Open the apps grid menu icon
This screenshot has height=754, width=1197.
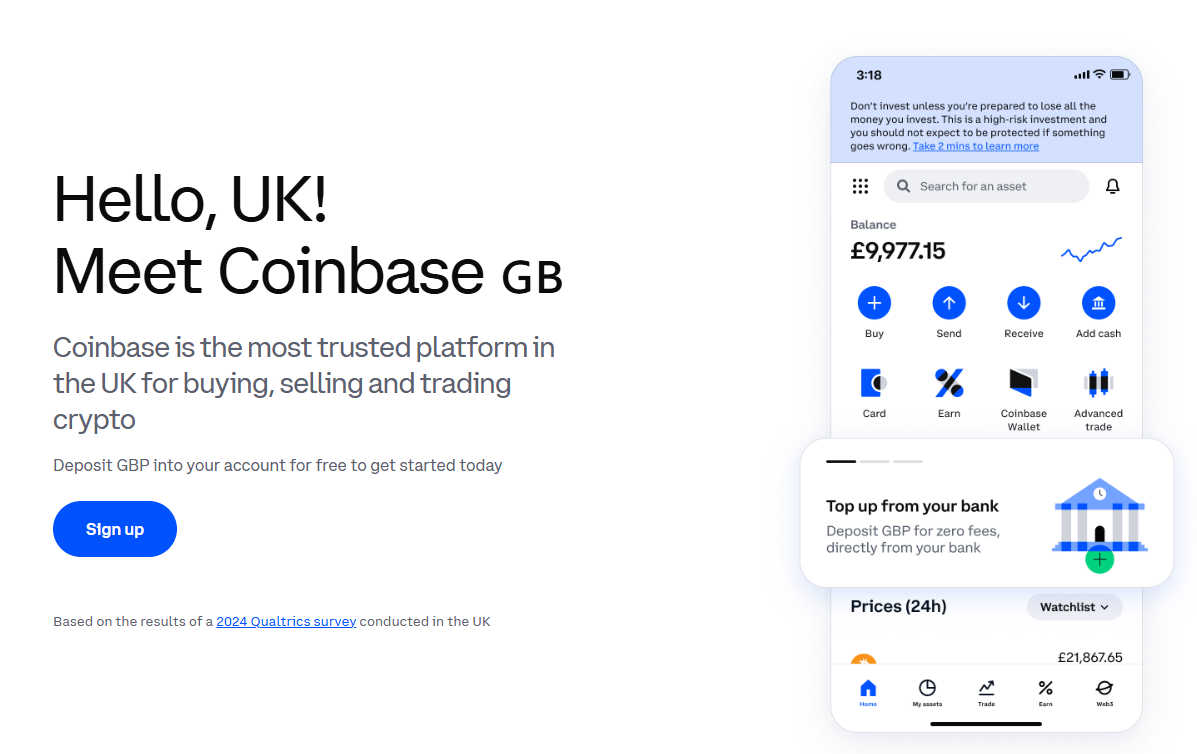(860, 186)
